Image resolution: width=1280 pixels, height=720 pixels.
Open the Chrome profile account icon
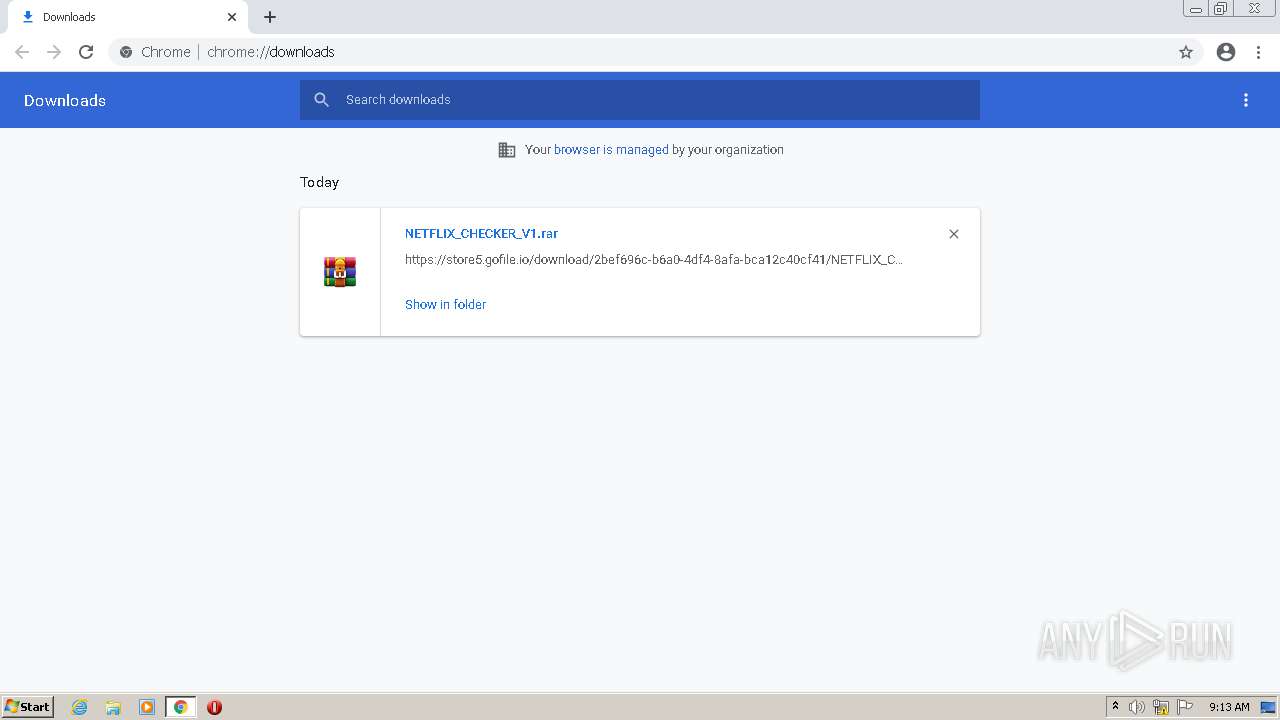click(x=1226, y=52)
